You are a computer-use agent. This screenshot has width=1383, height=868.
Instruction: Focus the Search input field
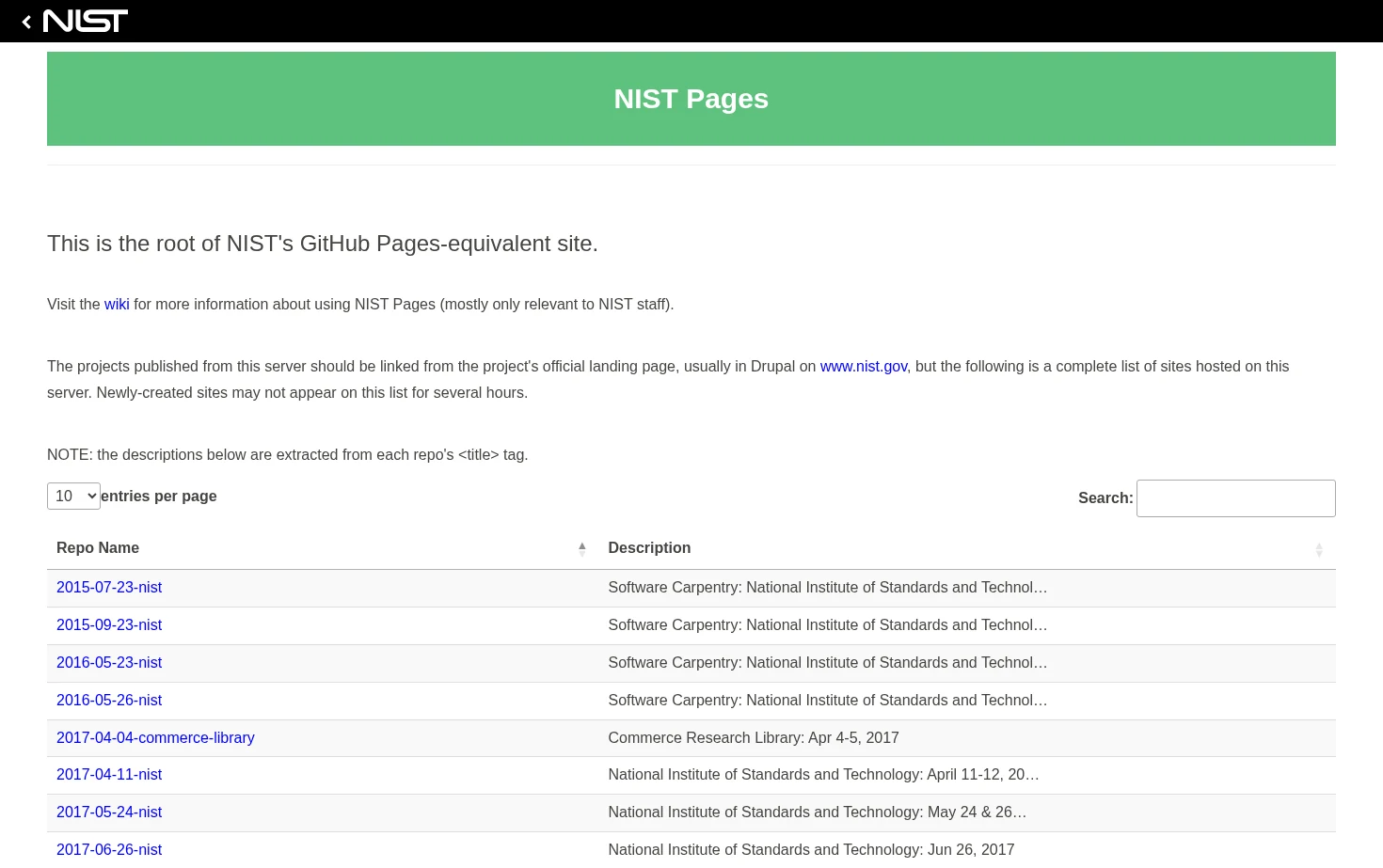coord(1236,498)
